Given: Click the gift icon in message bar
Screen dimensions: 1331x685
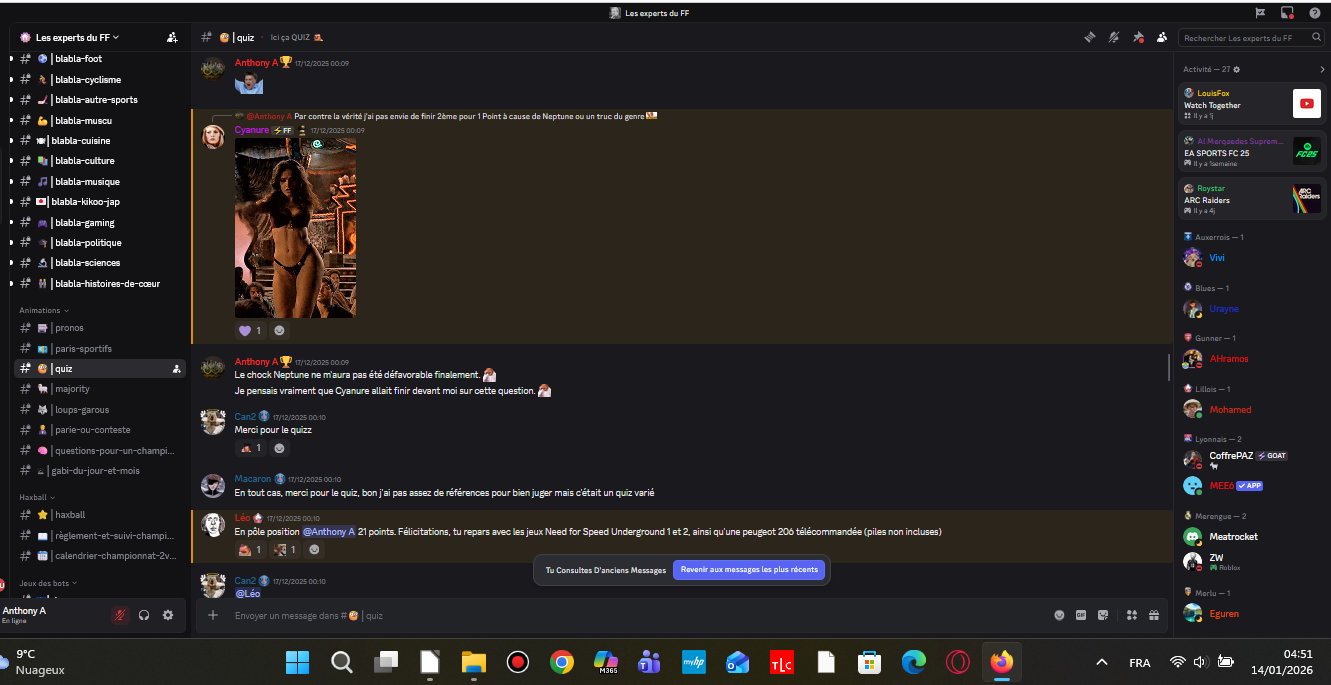Looking at the screenshot, I should [x=1153, y=615].
